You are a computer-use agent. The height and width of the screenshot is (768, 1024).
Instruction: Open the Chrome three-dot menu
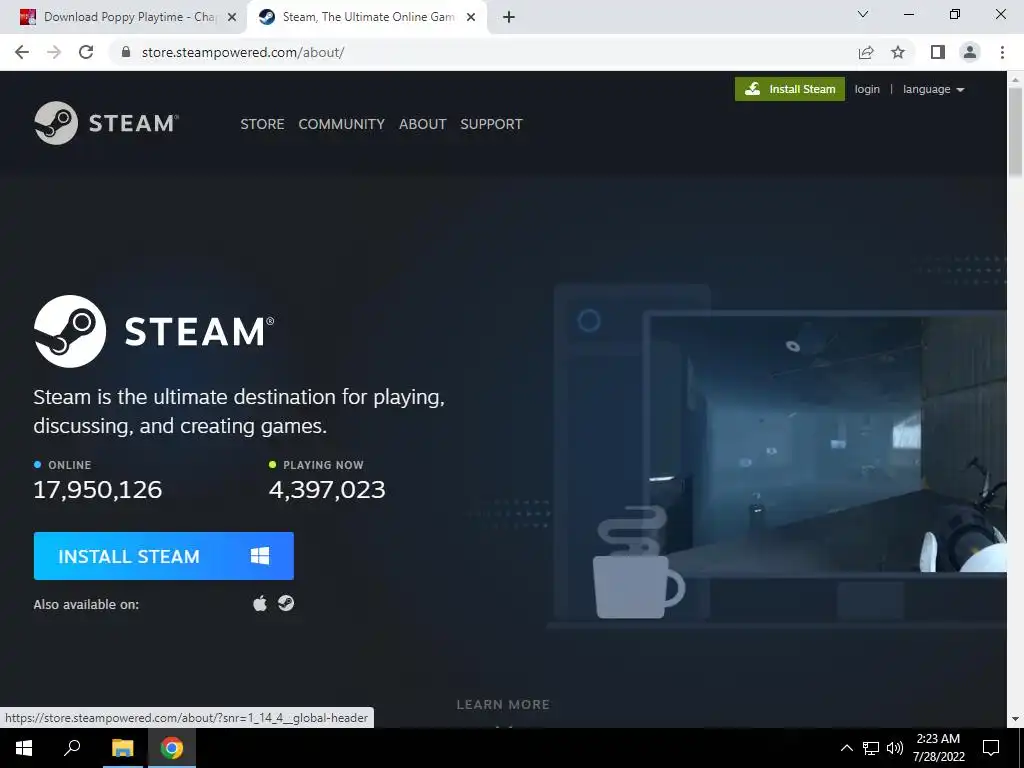[1002, 52]
